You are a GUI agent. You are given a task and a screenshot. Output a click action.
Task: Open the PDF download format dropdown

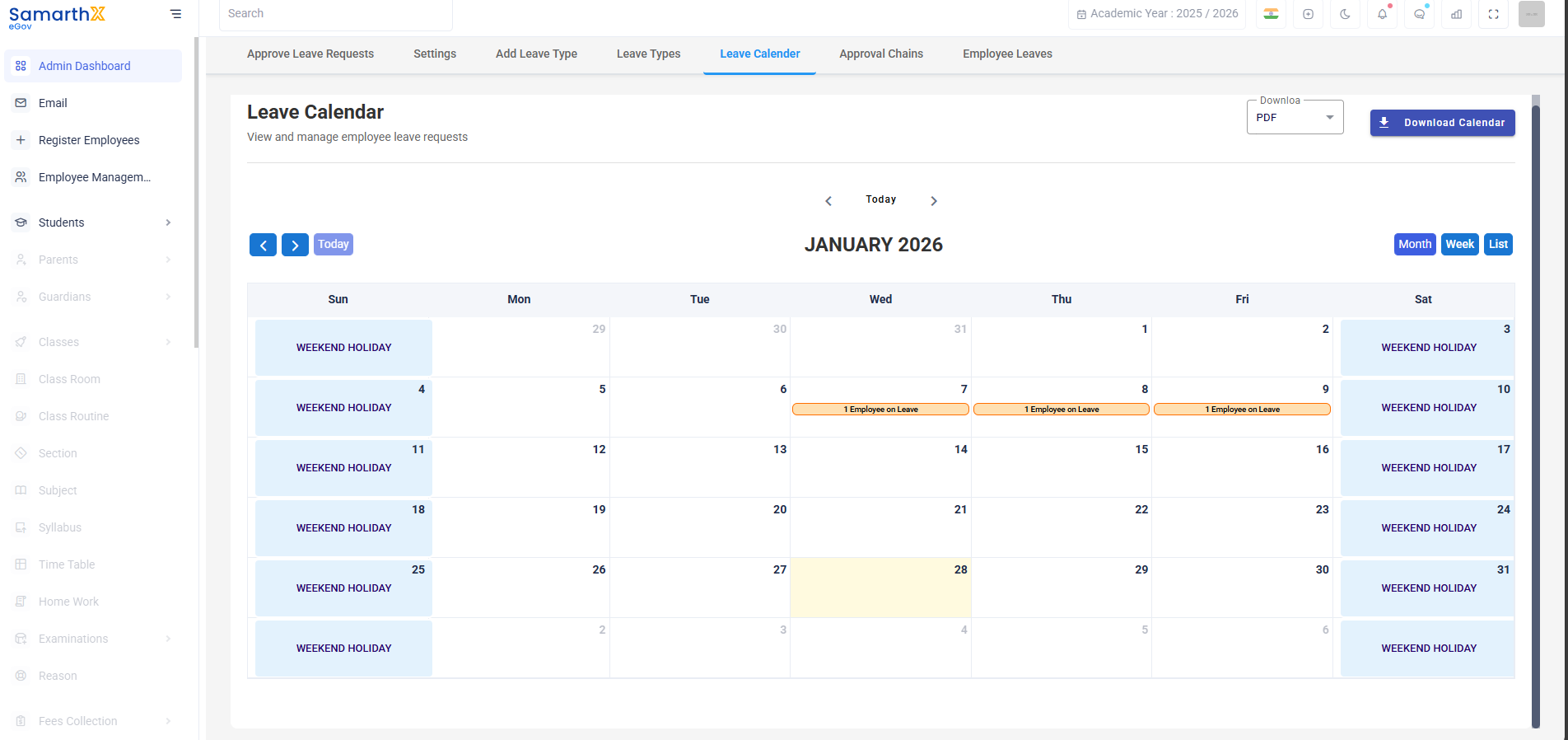click(1295, 118)
